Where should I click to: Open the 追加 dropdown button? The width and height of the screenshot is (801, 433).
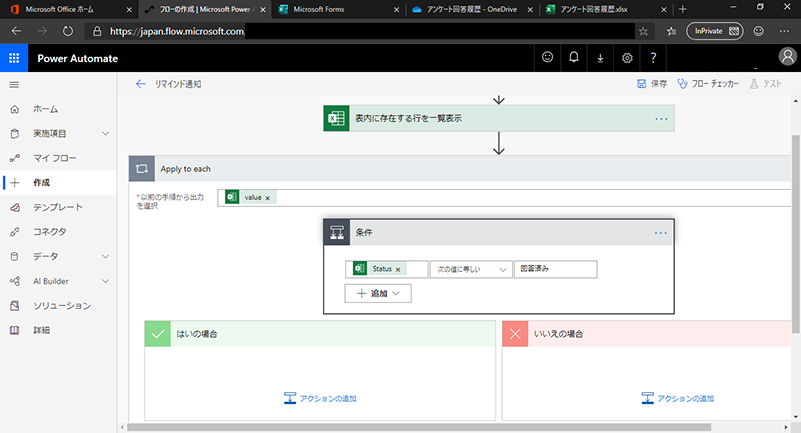click(x=378, y=294)
